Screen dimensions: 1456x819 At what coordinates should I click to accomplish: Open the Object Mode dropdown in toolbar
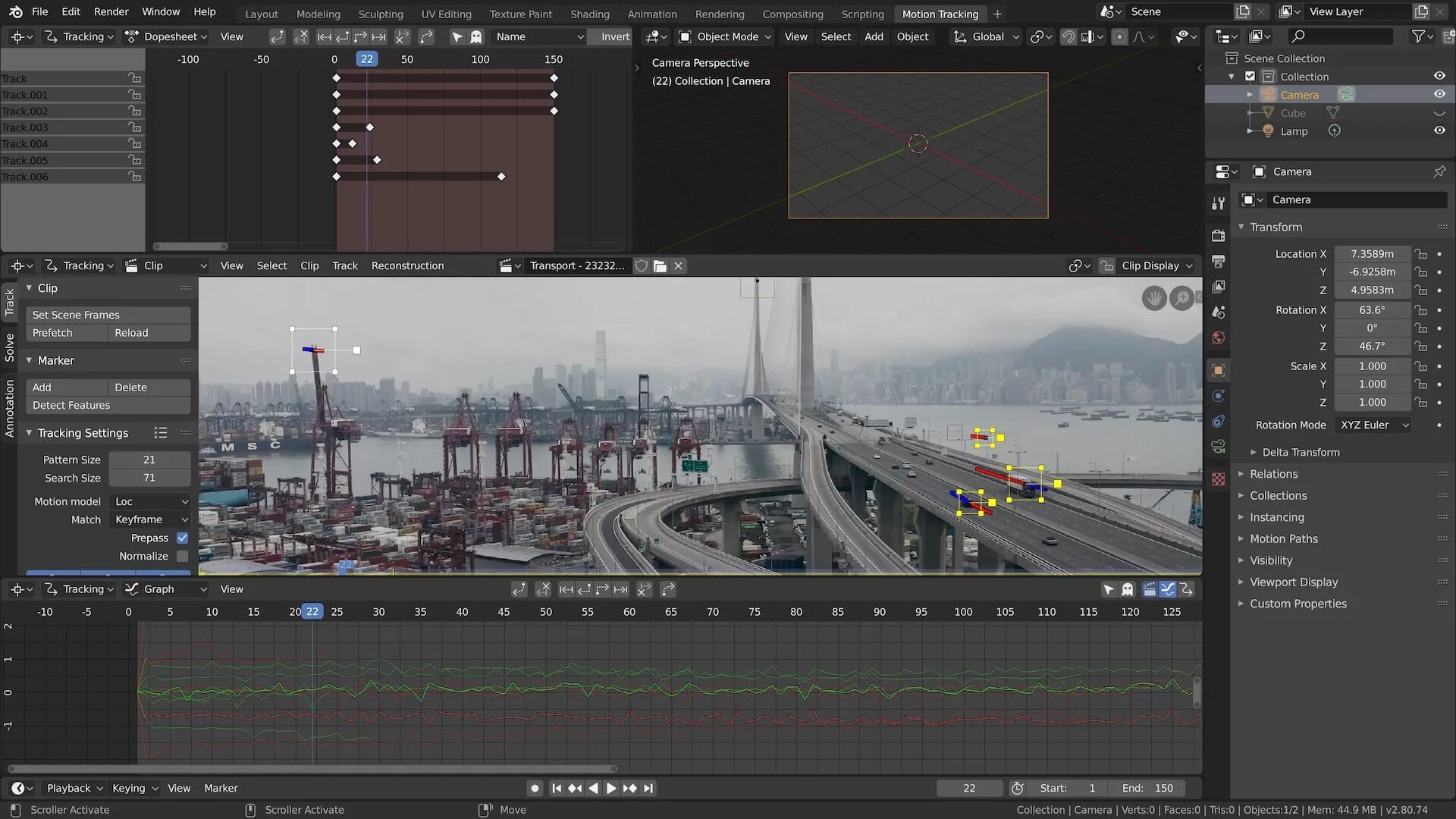[x=730, y=37]
